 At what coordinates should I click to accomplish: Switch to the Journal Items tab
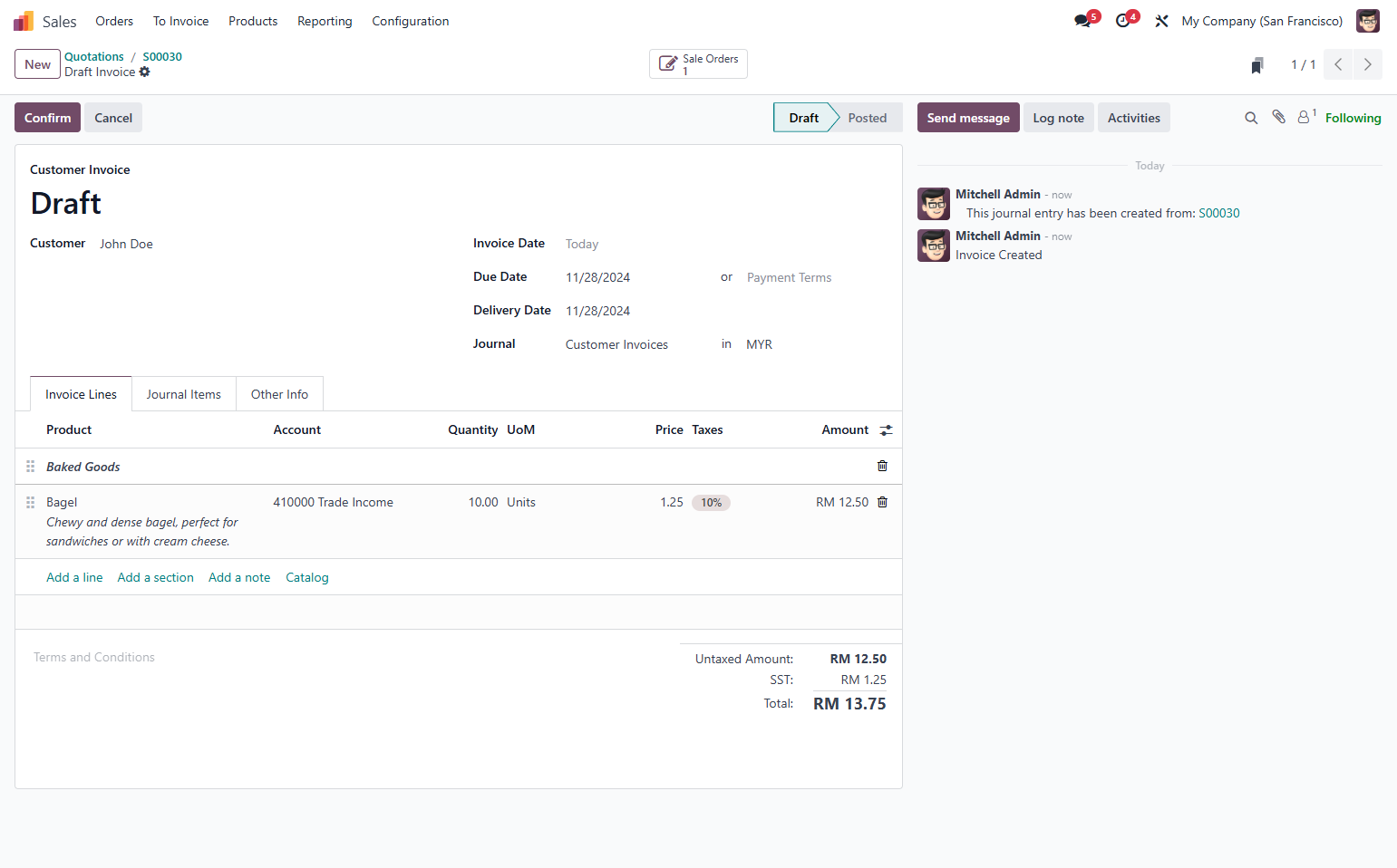click(x=184, y=394)
